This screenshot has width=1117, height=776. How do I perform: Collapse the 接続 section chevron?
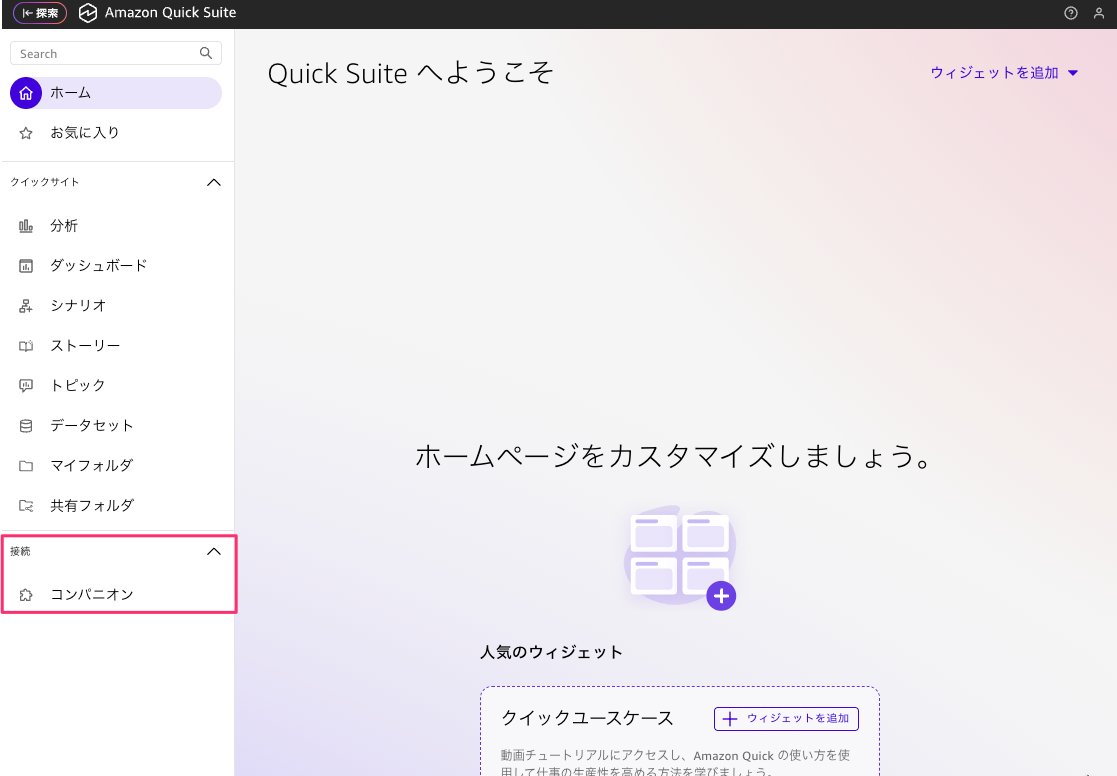point(213,551)
